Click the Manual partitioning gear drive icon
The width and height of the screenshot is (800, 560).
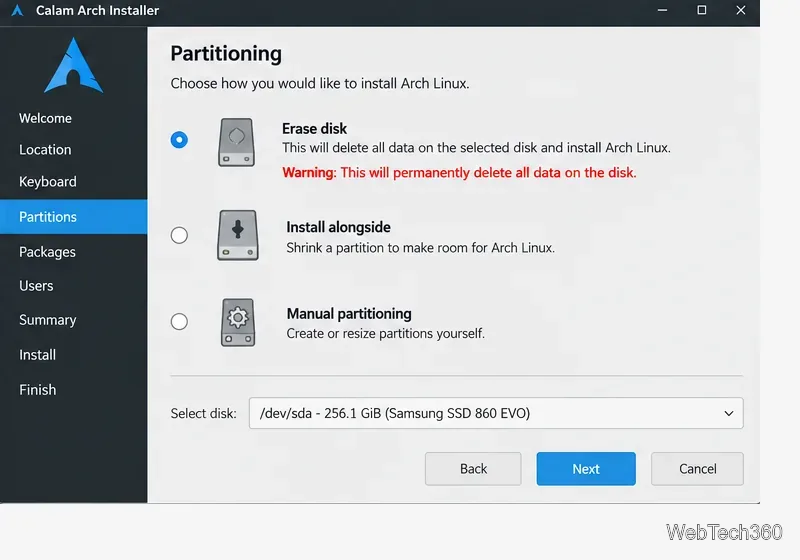(x=238, y=322)
